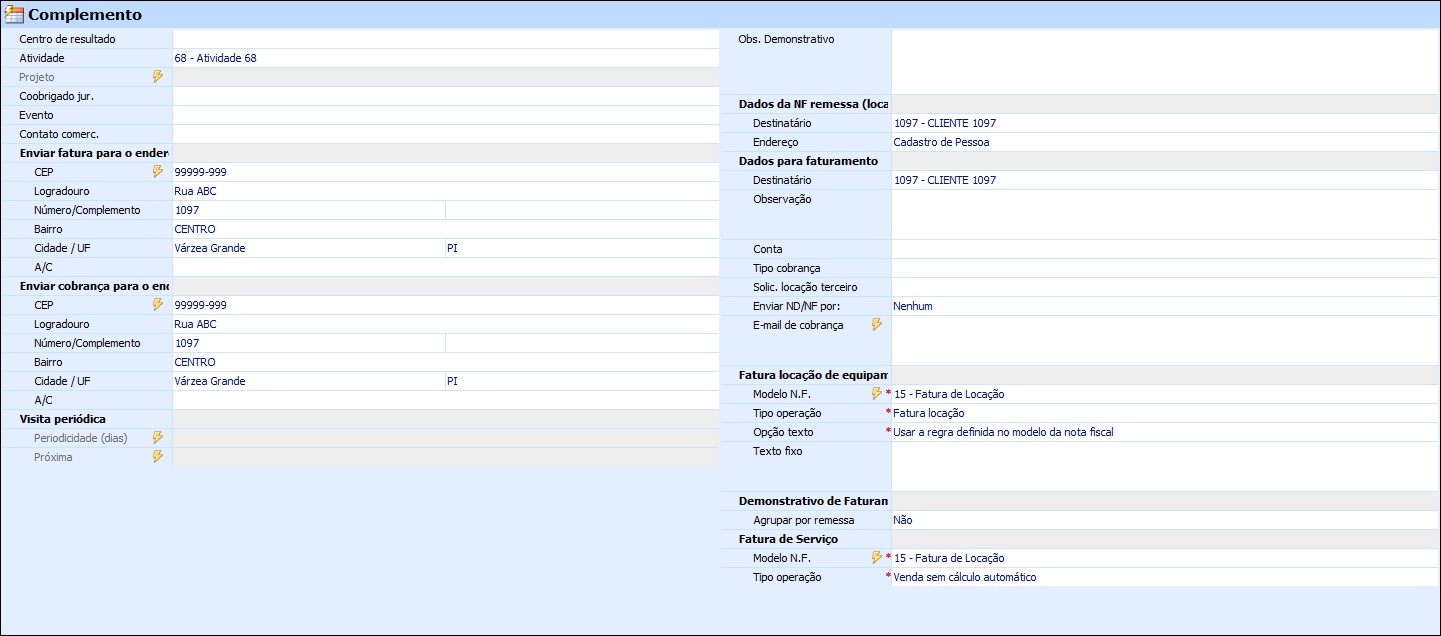The height and width of the screenshot is (636, 1441).
Task: Click the Enviar ND/NF por field showing Nenhum
Action: click(1166, 306)
